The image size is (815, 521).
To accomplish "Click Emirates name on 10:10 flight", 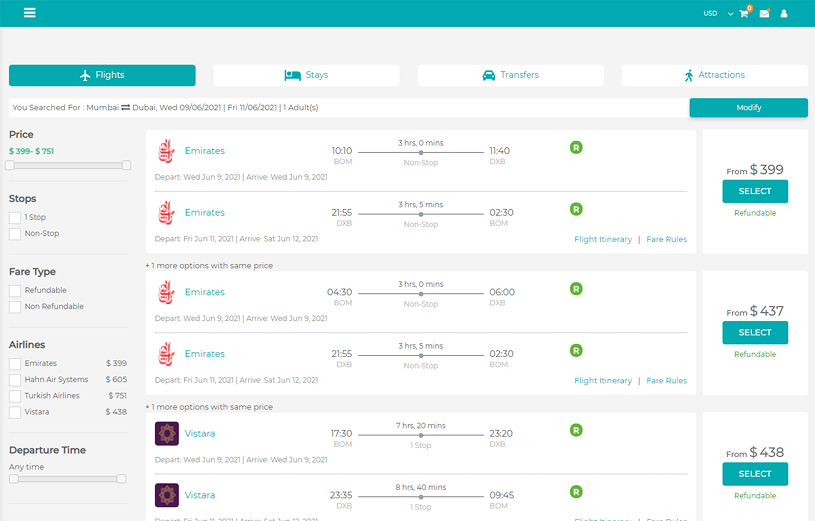I will (x=205, y=151).
